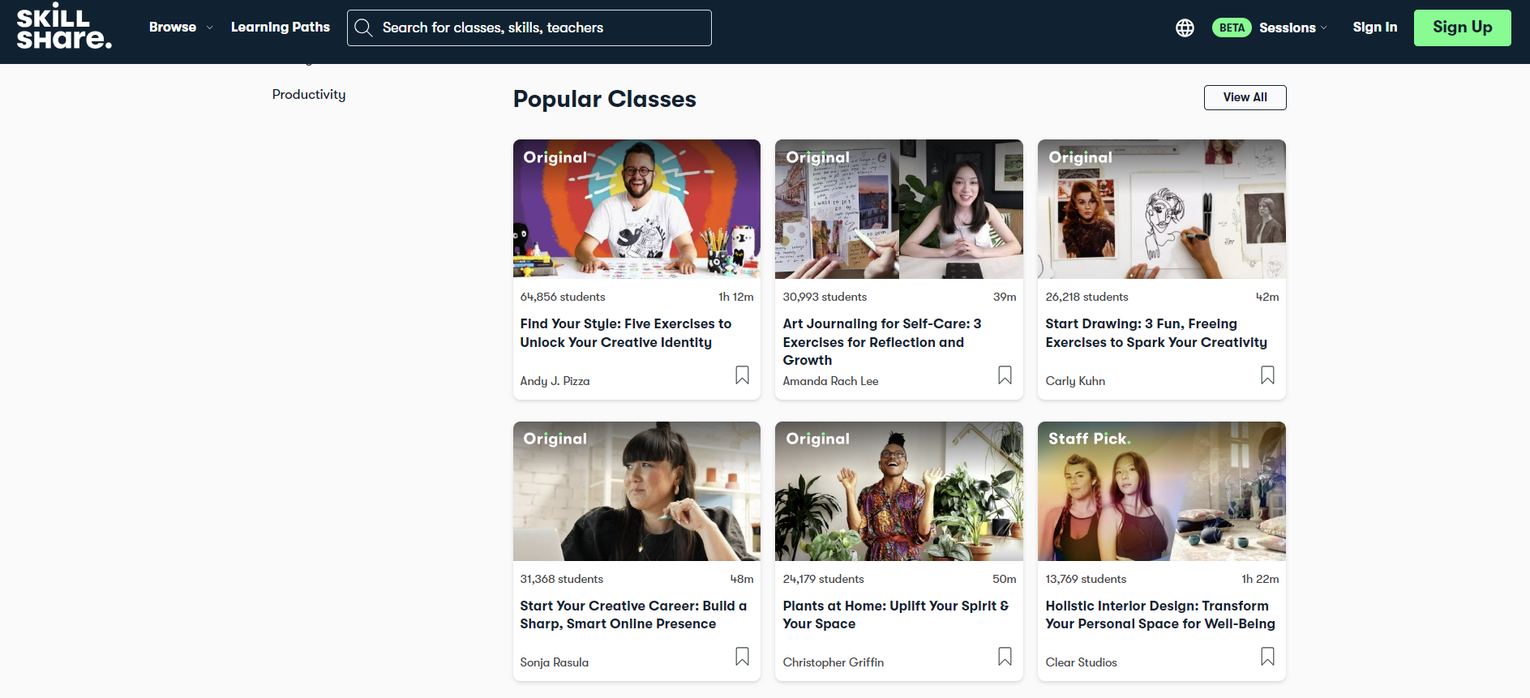This screenshot has width=1530, height=698.
Task: Bookmark the Art Journaling class
Action: [1004, 374]
